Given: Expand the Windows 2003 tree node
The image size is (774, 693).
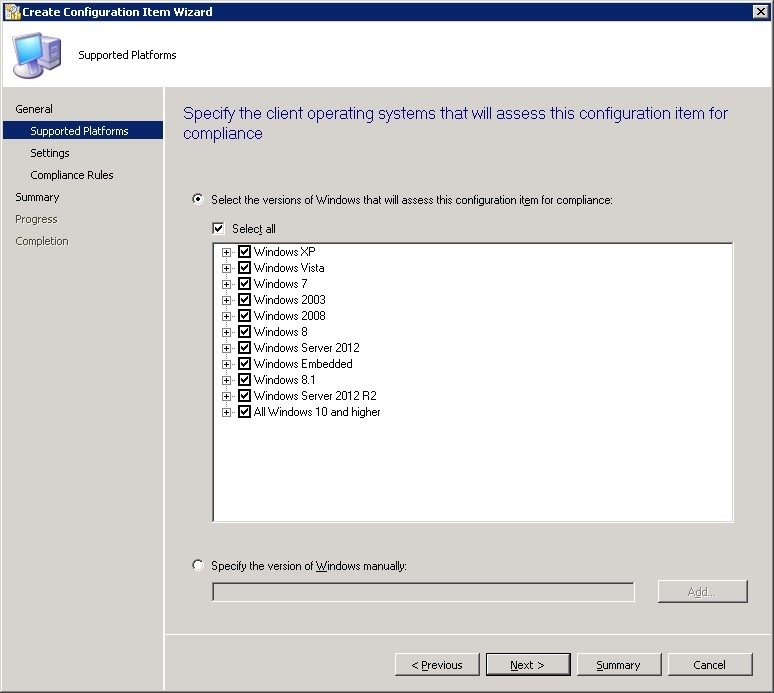Looking at the screenshot, I should click(x=226, y=300).
